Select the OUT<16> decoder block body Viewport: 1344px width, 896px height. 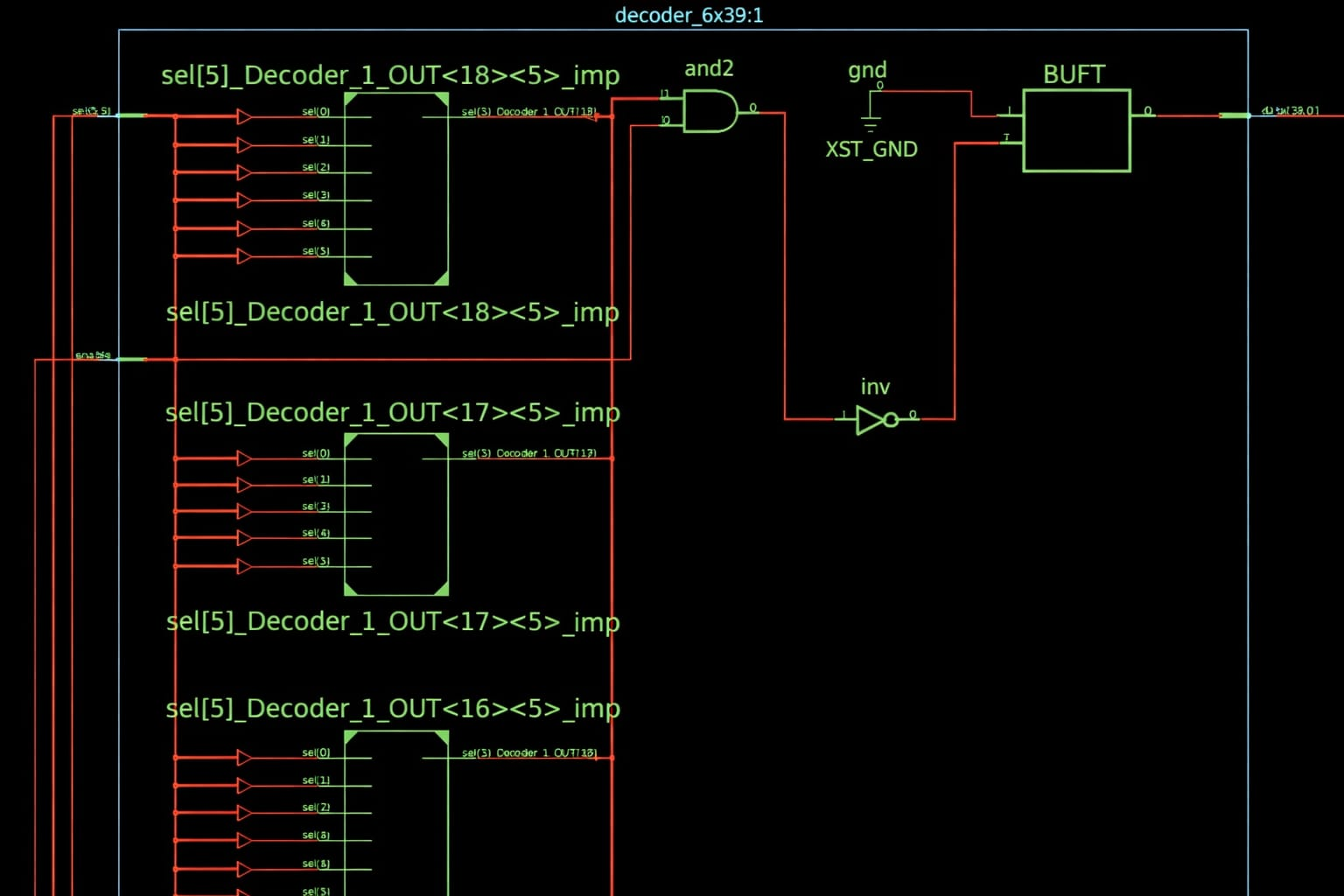(x=396, y=814)
